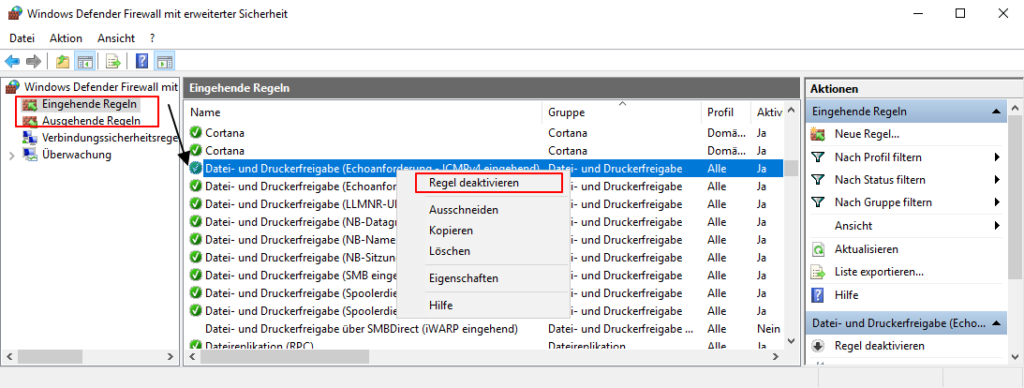Sort rules by the Name column header

[x=363, y=112]
